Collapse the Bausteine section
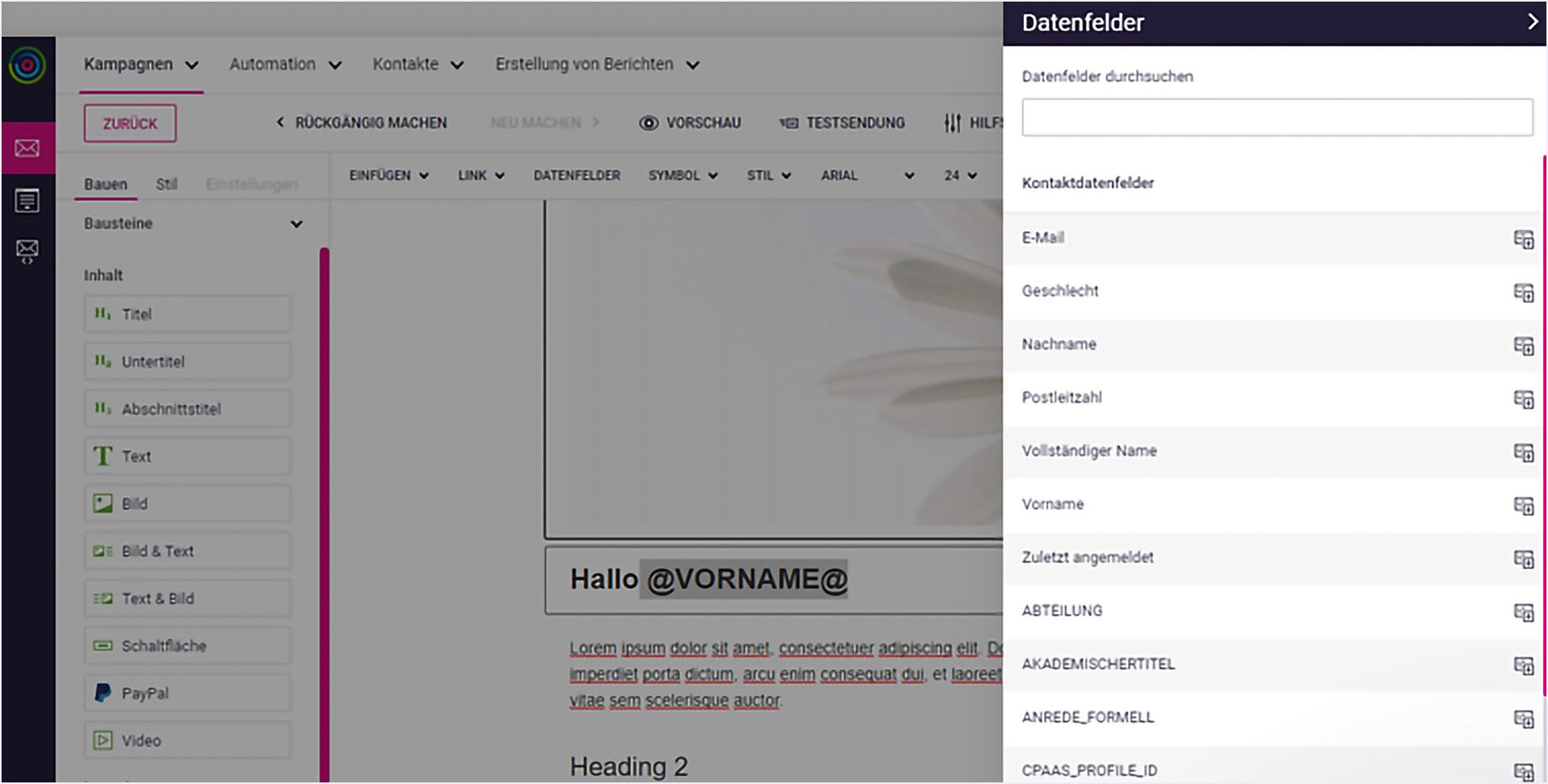This screenshot has height=784, width=1548. pos(298,223)
